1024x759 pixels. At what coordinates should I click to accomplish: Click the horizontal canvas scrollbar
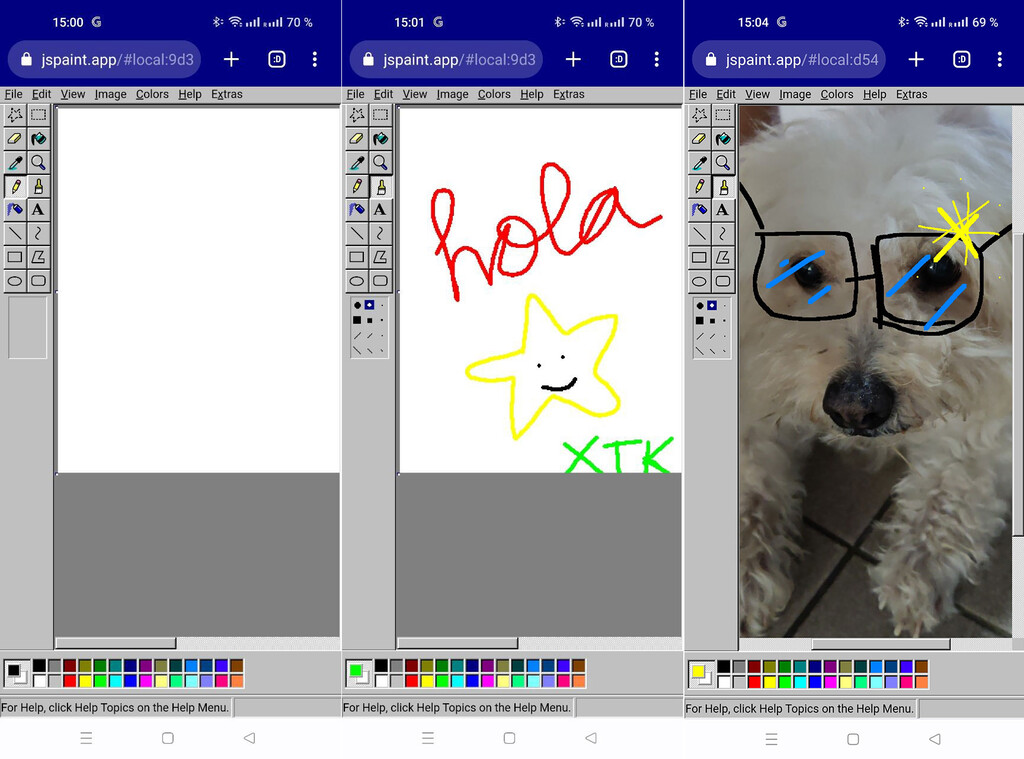tap(115, 643)
